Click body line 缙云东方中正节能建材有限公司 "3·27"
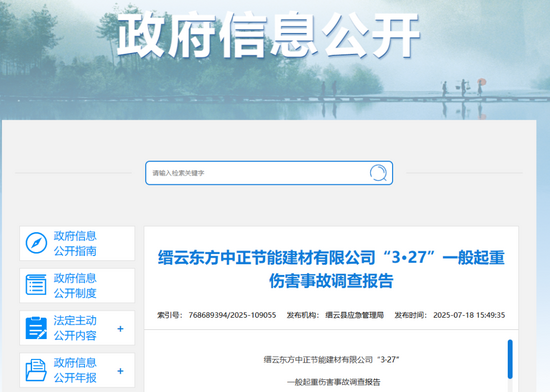Image resolution: width=550 pixels, height=392 pixels. click(x=332, y=359)
